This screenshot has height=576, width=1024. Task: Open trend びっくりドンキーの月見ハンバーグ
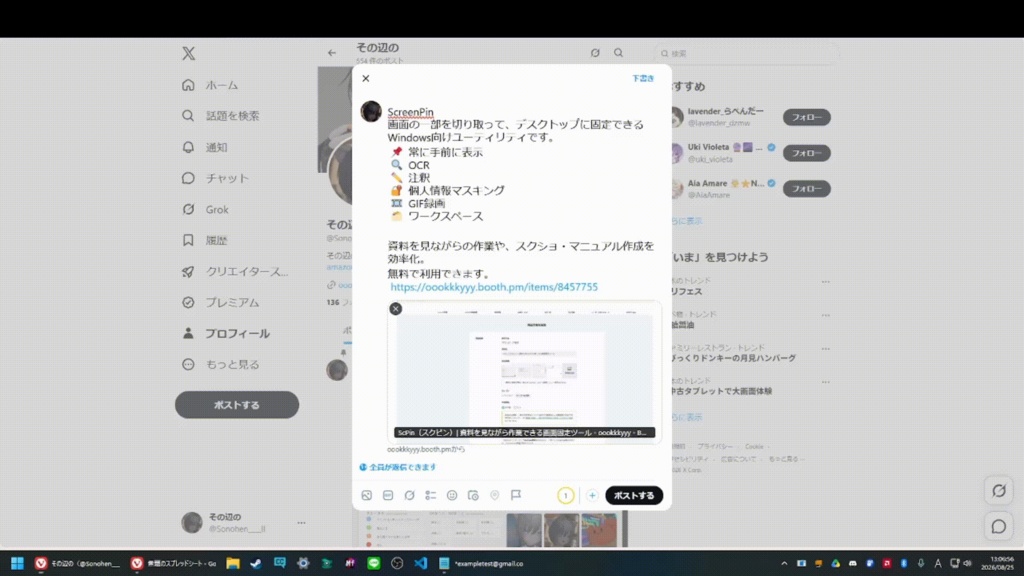(x=733, y=359)
